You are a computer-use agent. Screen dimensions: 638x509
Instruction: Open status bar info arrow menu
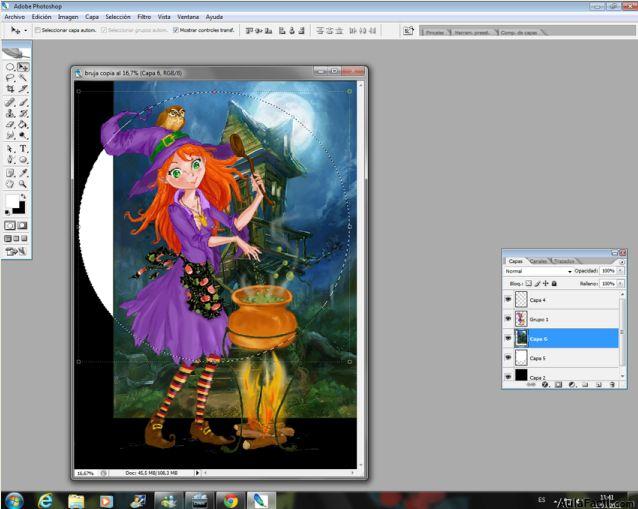click(197, 473)
